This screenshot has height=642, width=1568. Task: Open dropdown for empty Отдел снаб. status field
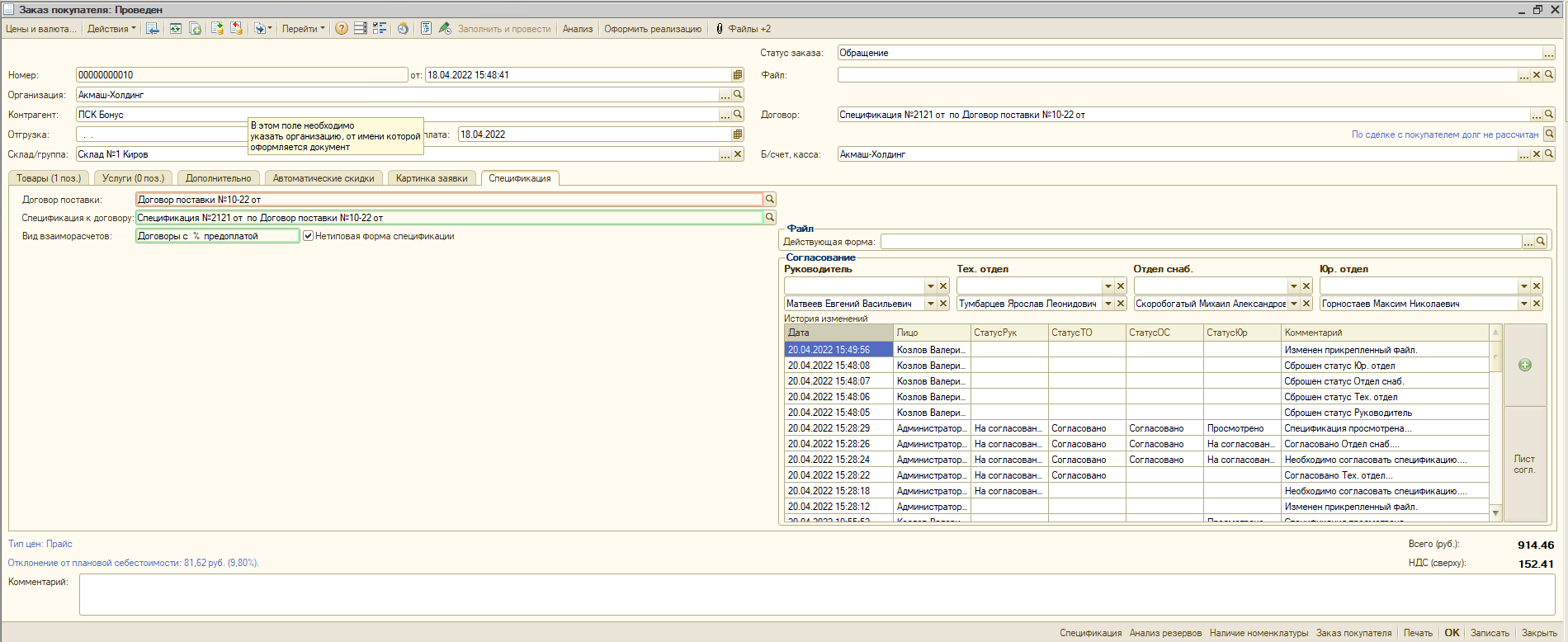[x=1294, y=286]
